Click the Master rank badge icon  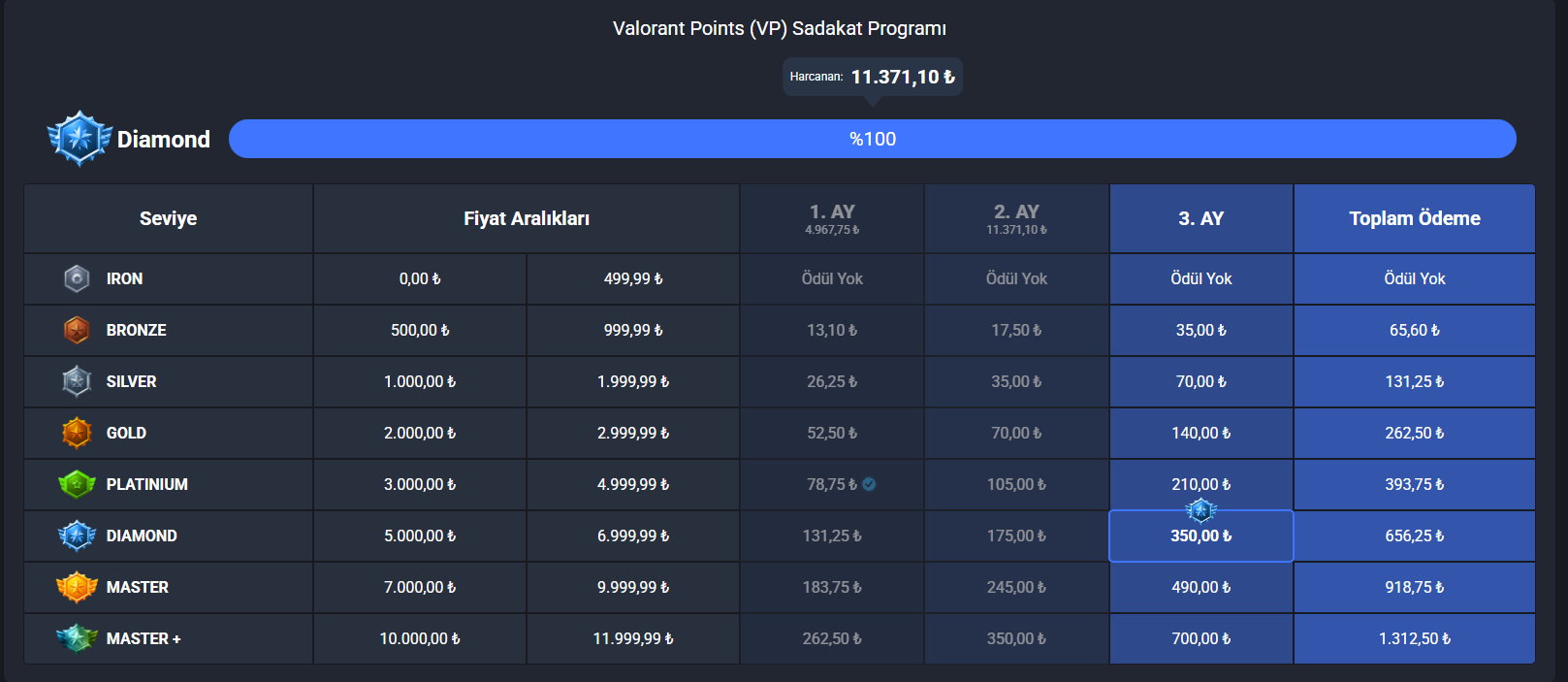click(77, 587)
